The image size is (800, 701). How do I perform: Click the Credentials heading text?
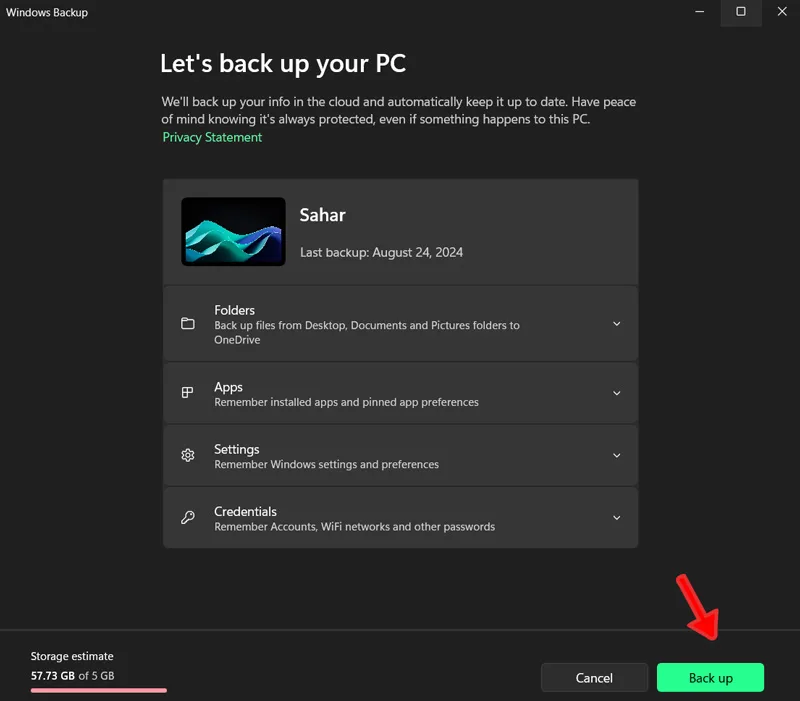click(245, 511)
